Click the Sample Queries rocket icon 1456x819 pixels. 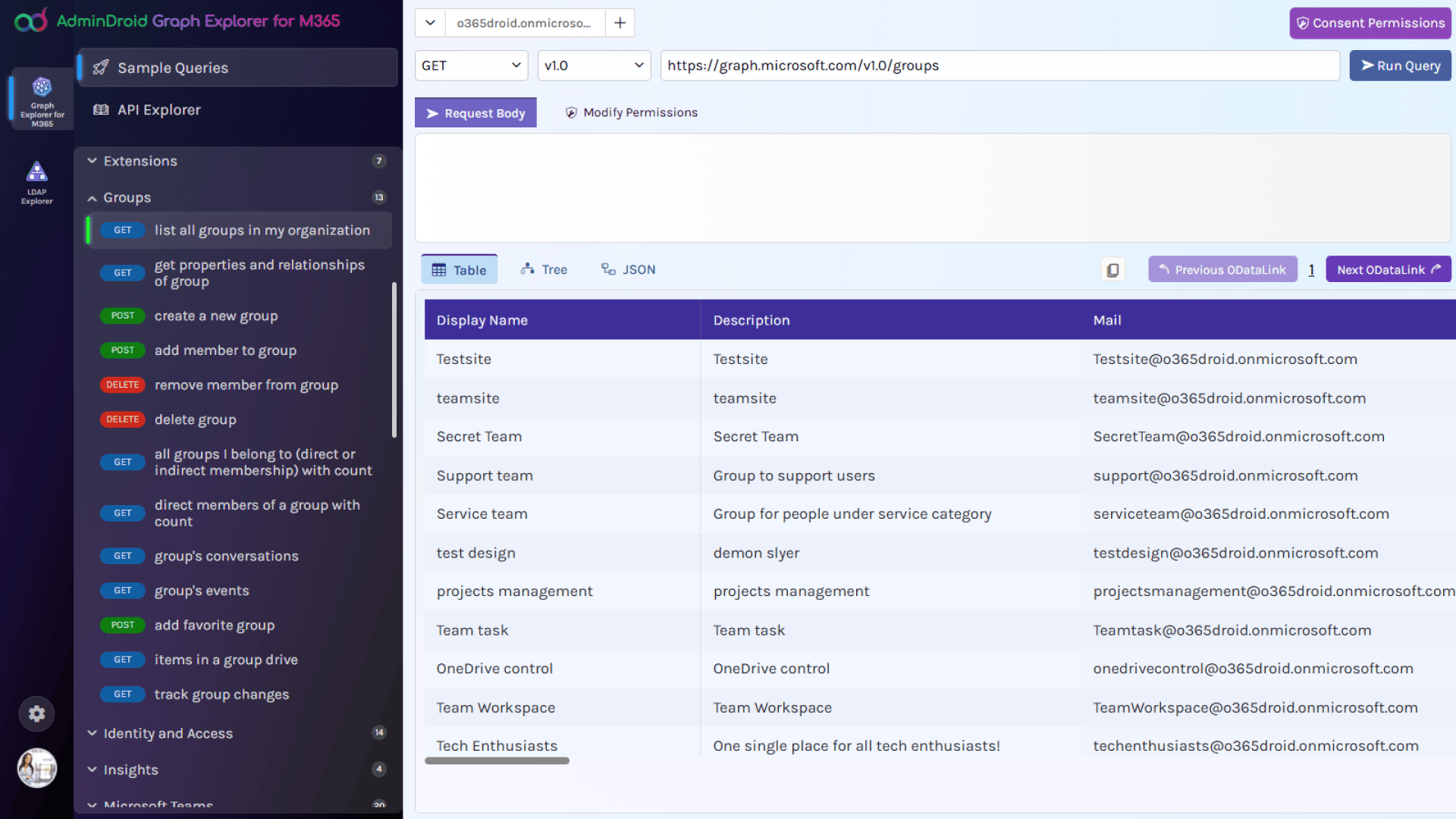click(x=101, y=67)
